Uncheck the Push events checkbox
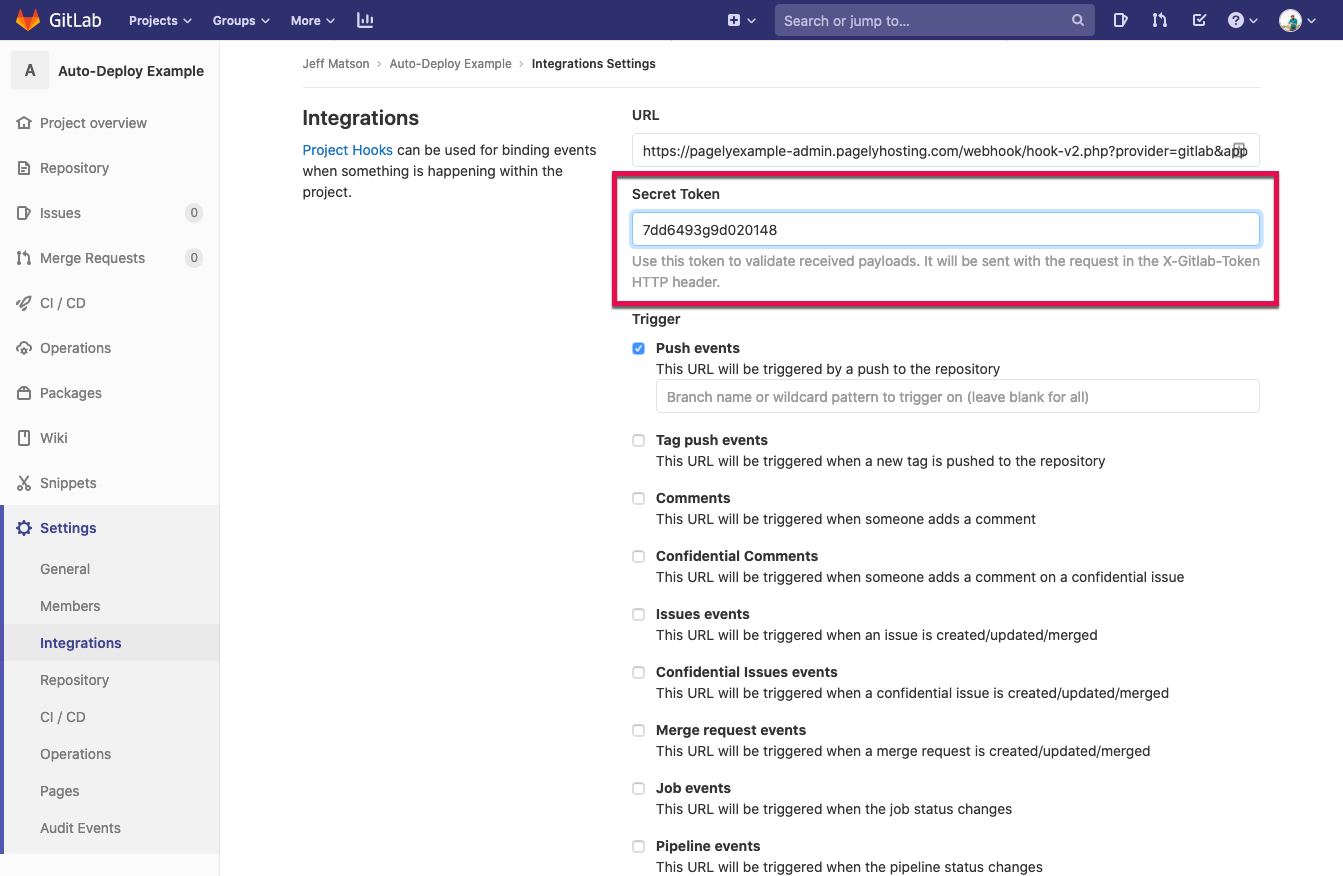The width and height of the screenshot is (1343, 876). (x=638, y=348)
